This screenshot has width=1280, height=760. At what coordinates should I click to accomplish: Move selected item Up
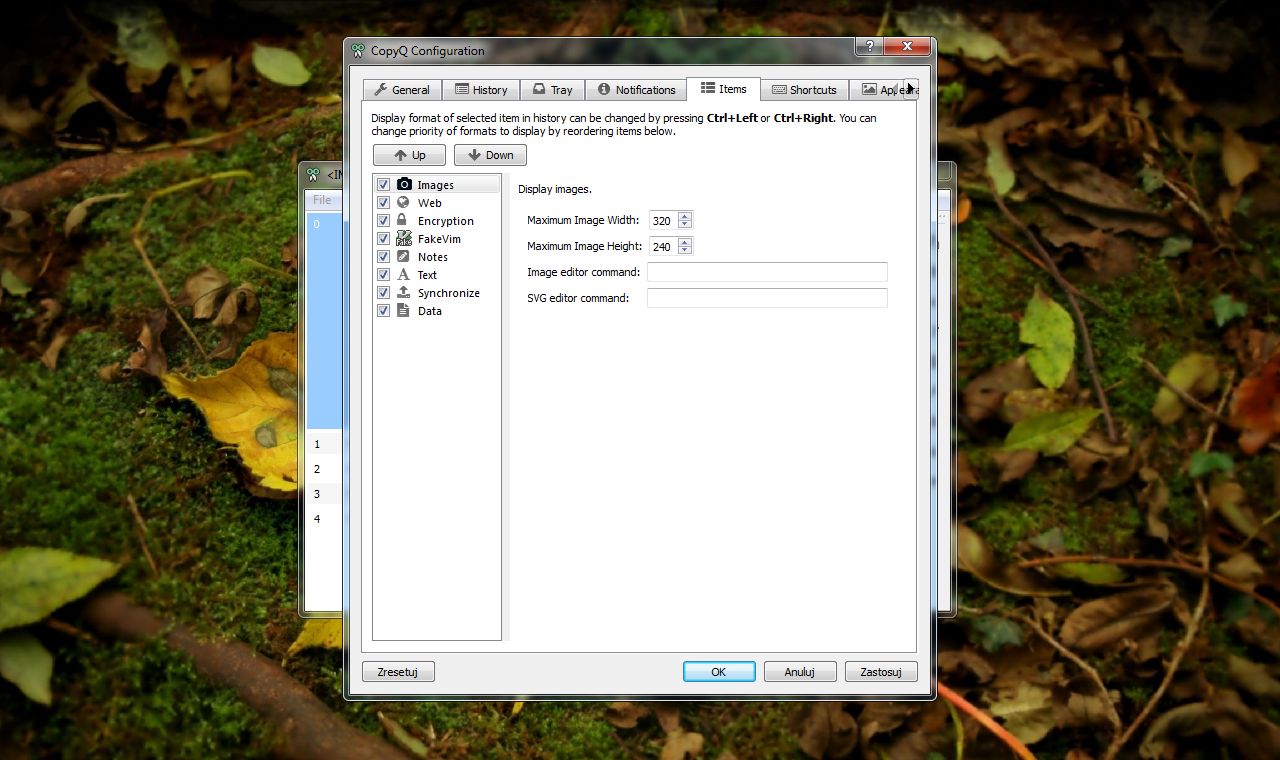pyautogui.click(x=409, y=155)
